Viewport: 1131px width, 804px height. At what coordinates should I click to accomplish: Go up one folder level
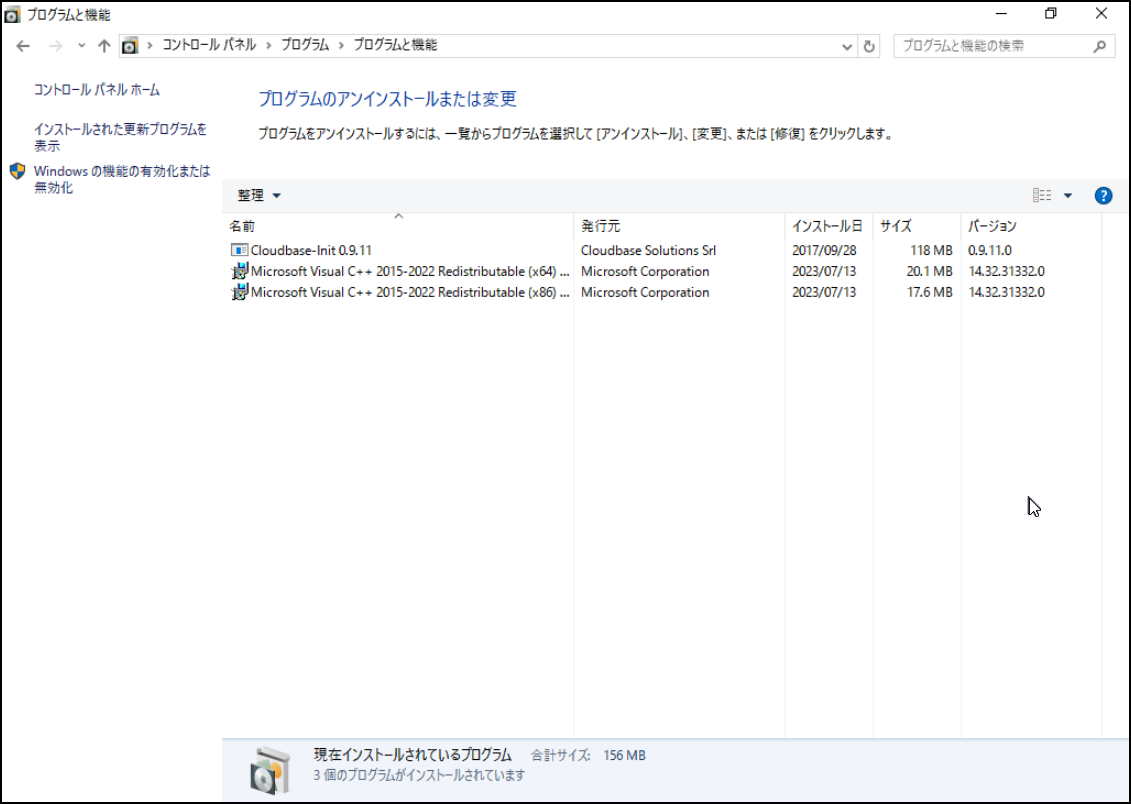point(104,46)
